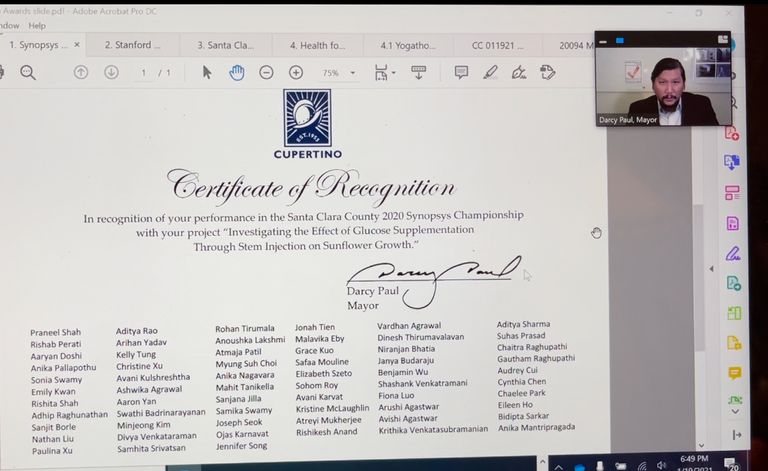This screenshot has width=768, height=471.
Task: Close the '1. Synopsys' tab with its X
Action: [77, 45]
